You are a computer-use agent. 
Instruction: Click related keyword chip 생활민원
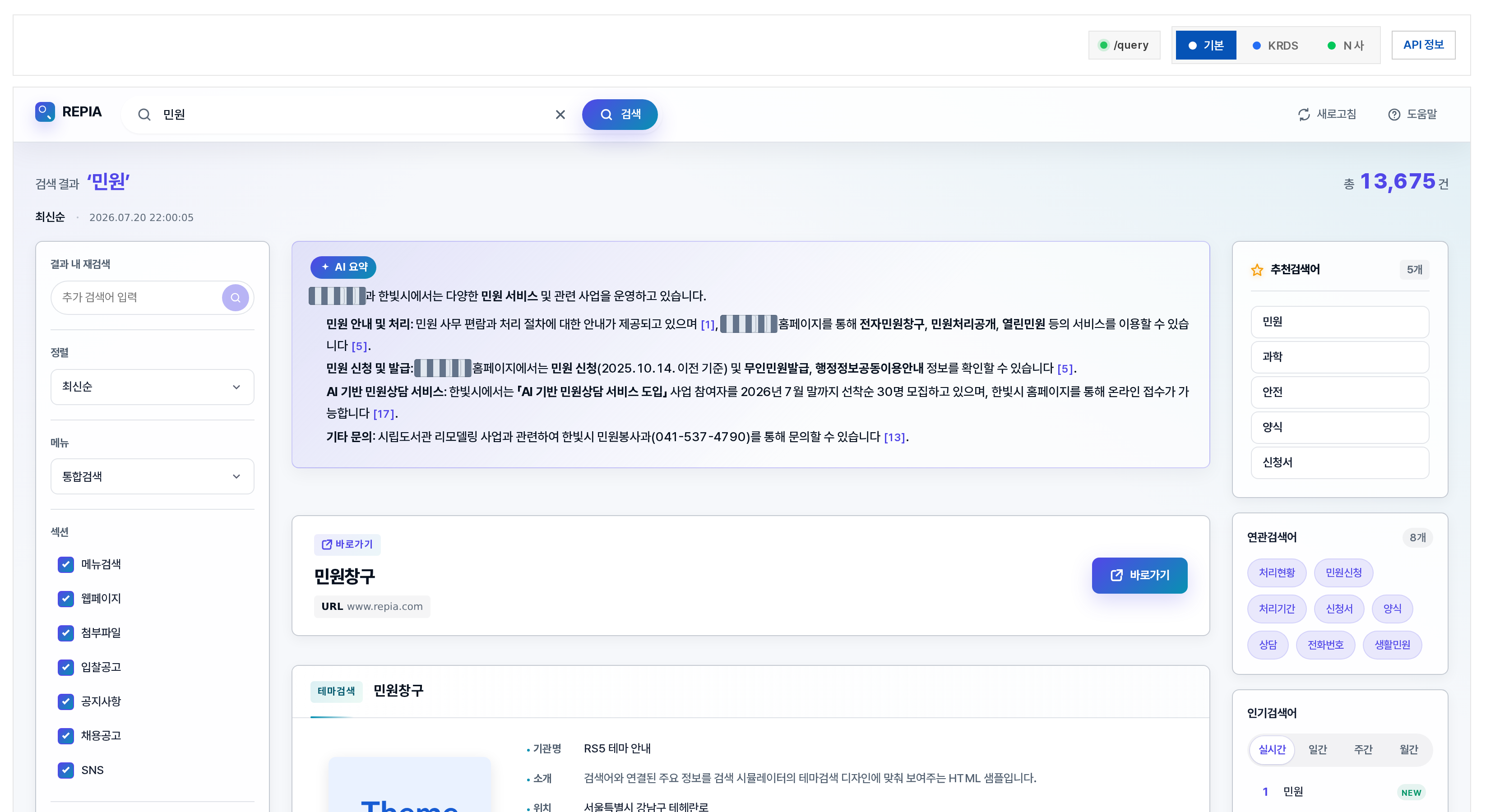pyautogui.click(x=1392, y=645)
